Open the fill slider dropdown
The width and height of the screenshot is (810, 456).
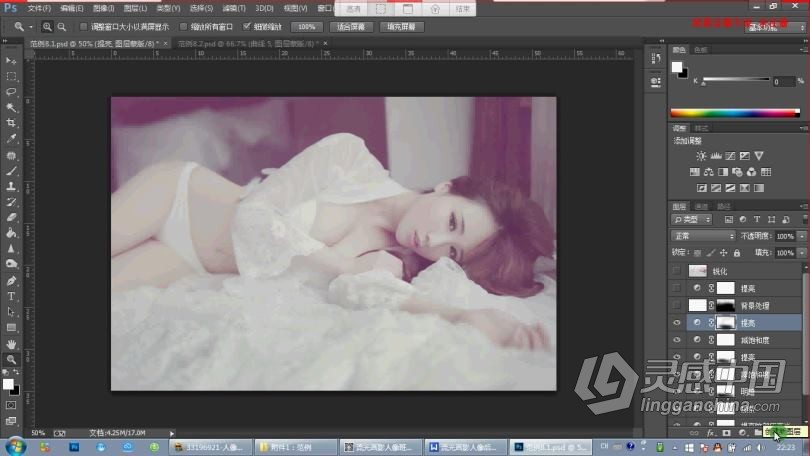click(x=802, y=253)
